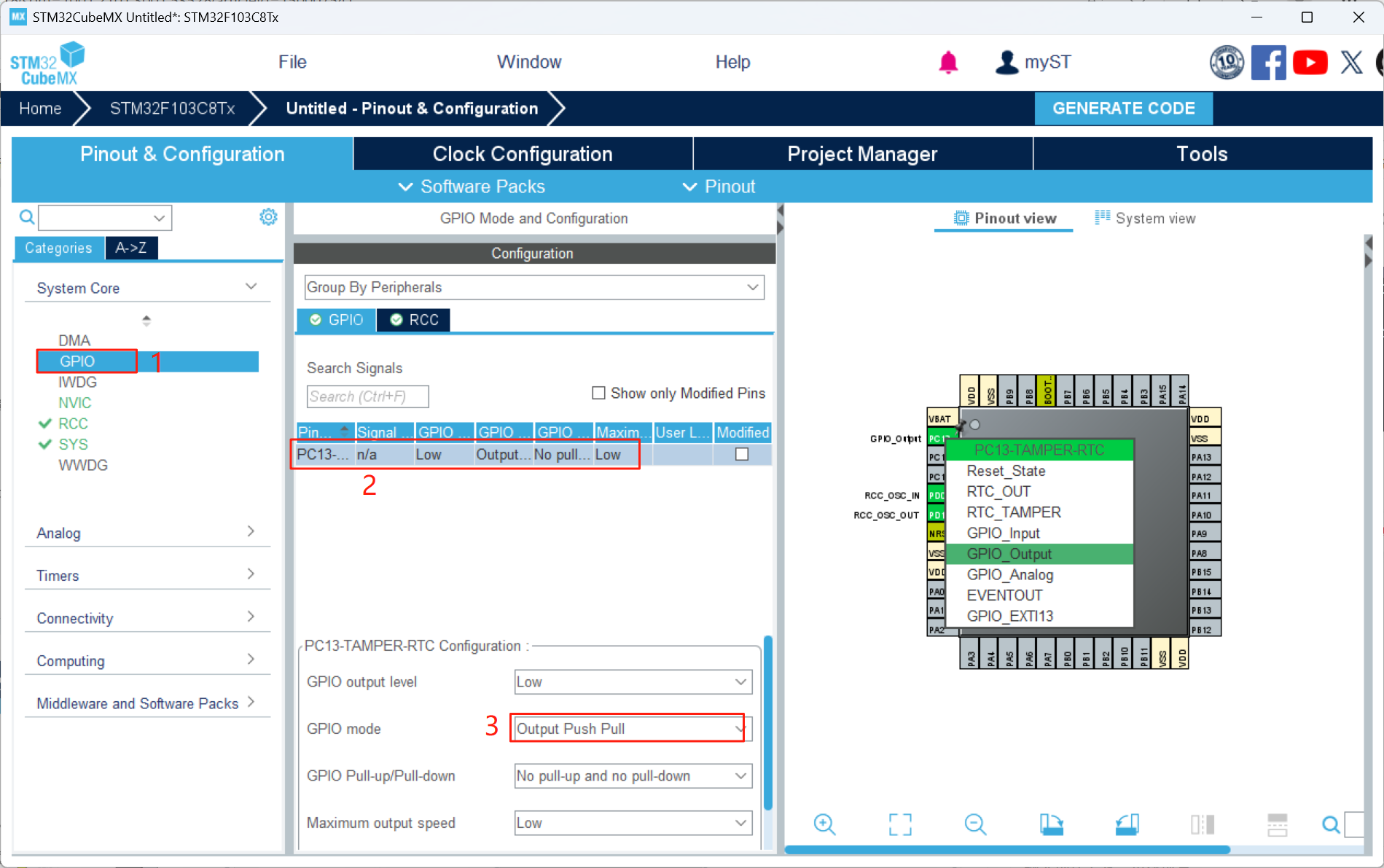Rotate the chip counter-clockwise icon

(1127, 824)
